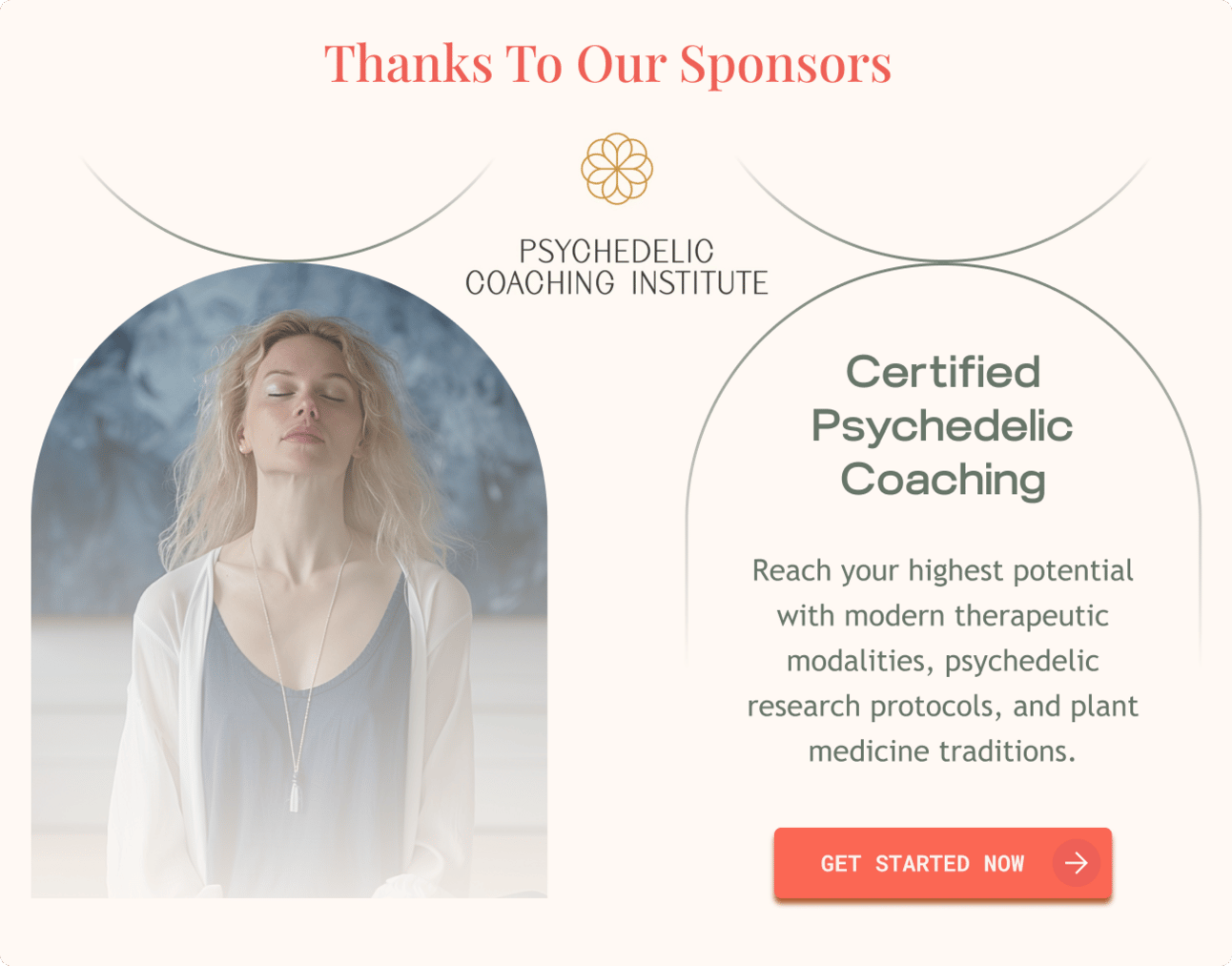Click the line Reach your highest potential
Viewport: 1232px width, 966px height.
click(x=943, y=570)
